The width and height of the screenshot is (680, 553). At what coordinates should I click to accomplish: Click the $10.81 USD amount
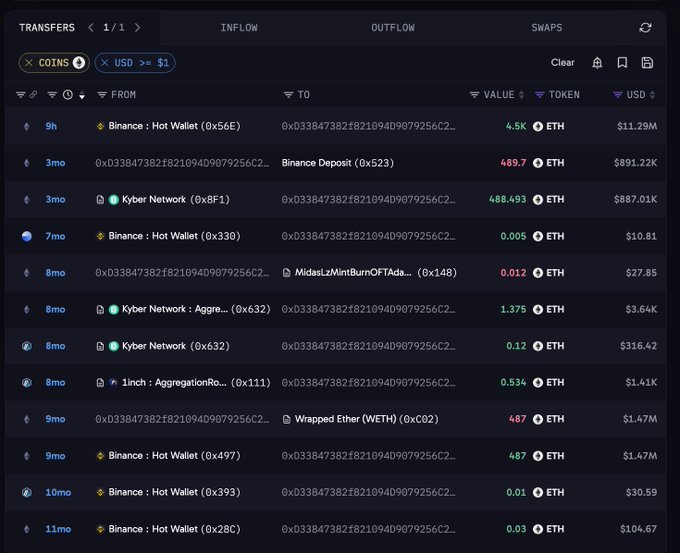641,236
